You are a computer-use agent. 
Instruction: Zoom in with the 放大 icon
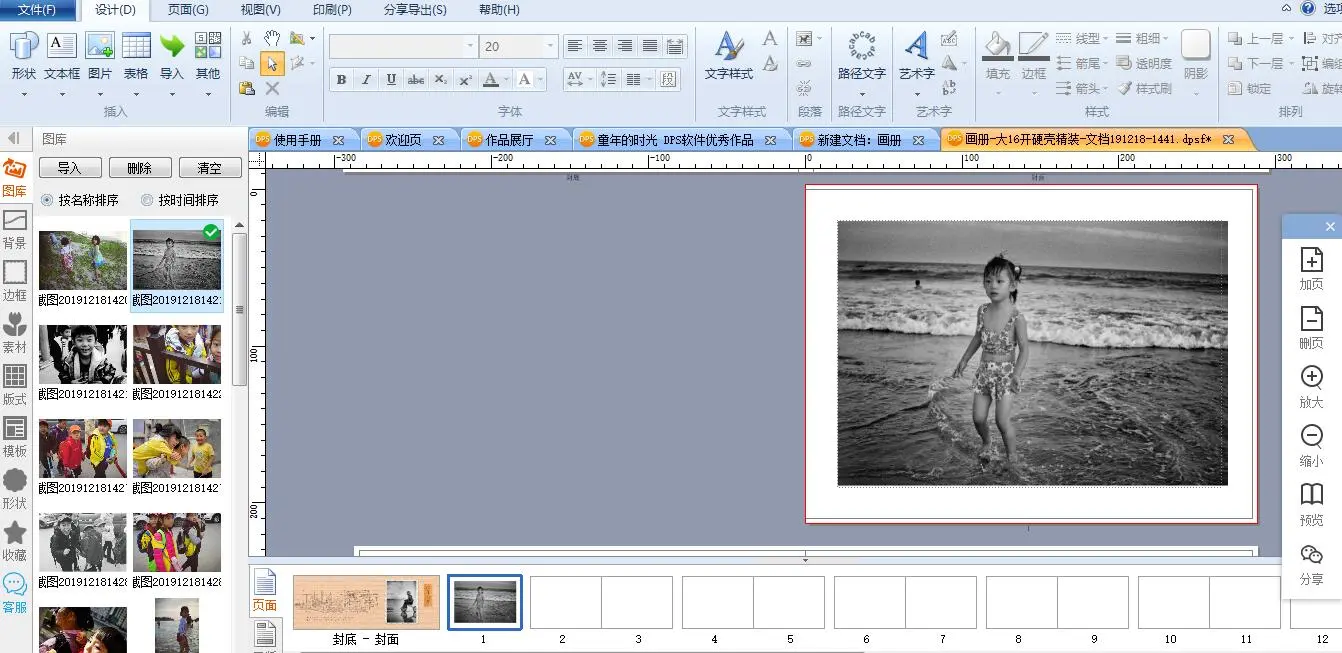1311,377
